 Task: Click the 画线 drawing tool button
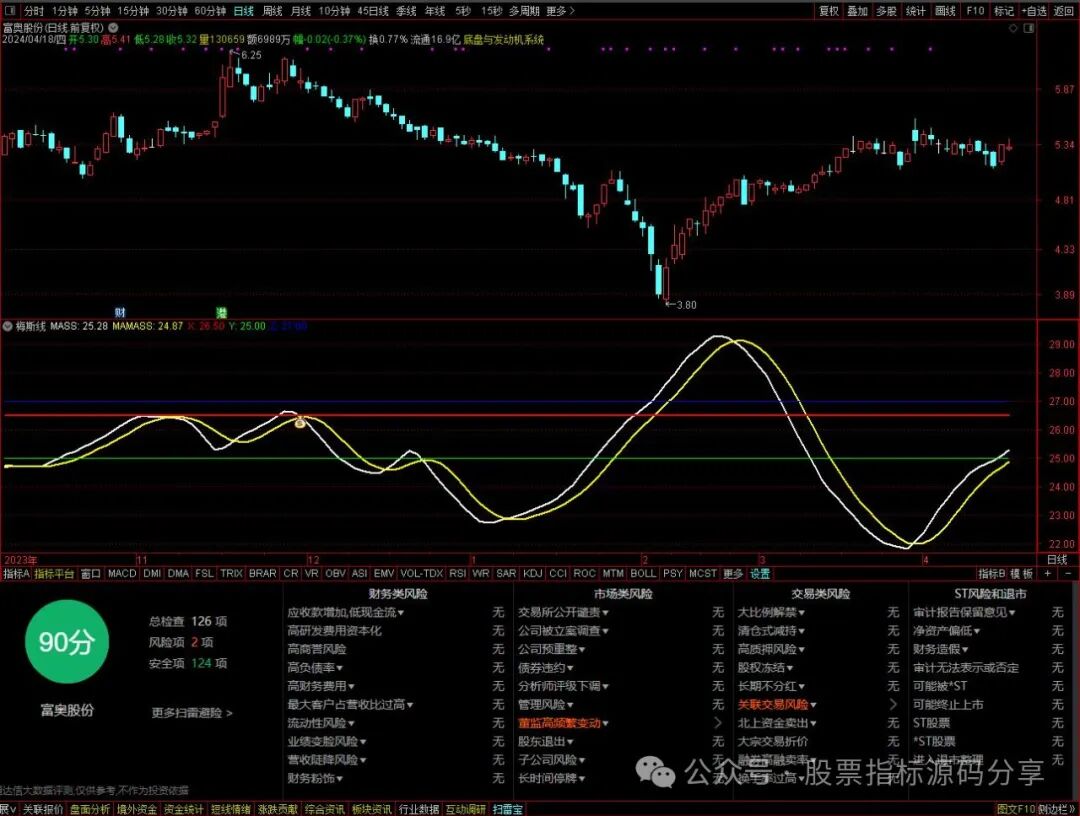(x=945, y=11)
